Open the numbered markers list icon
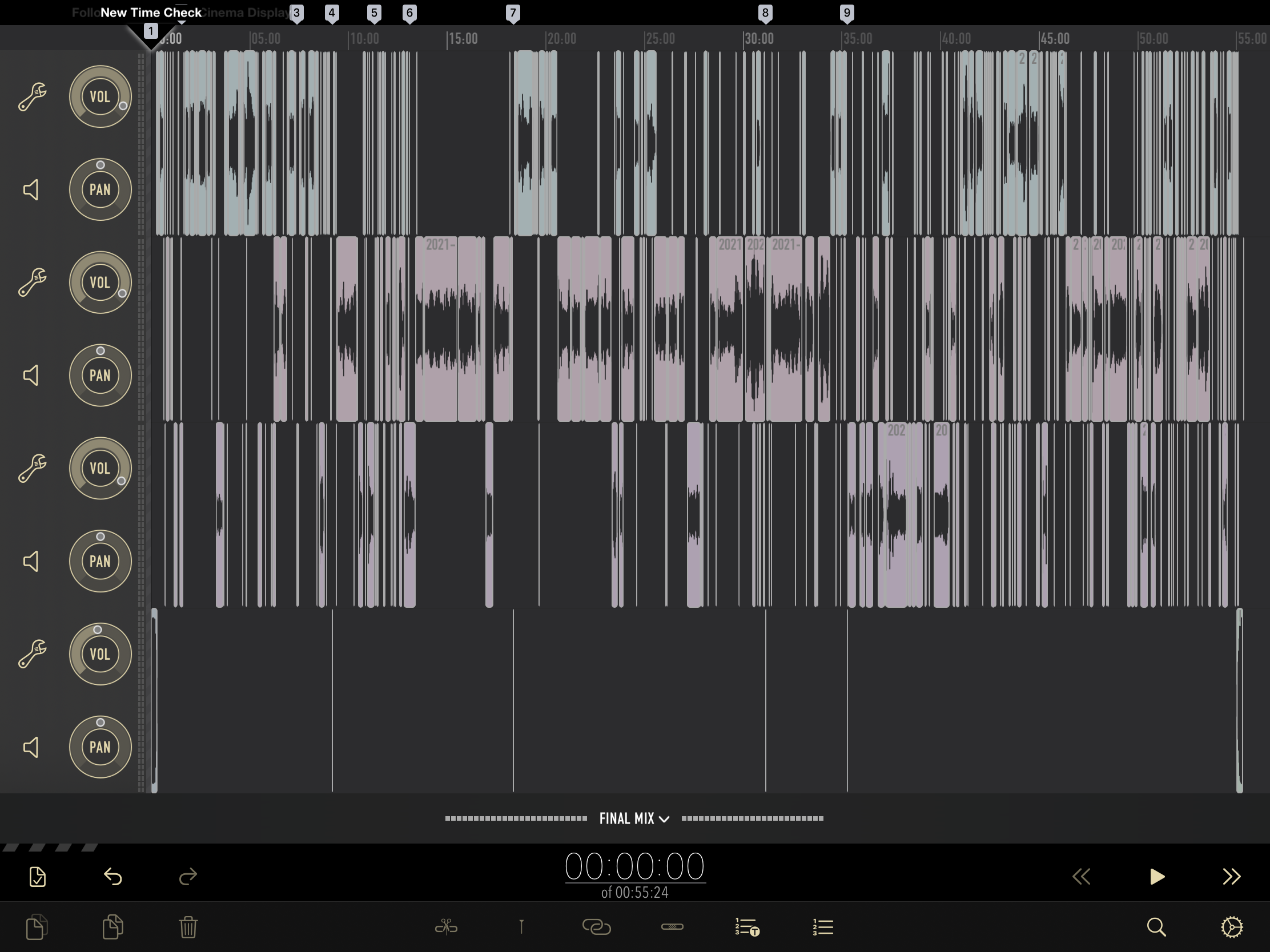 click(x=823, y=927)
